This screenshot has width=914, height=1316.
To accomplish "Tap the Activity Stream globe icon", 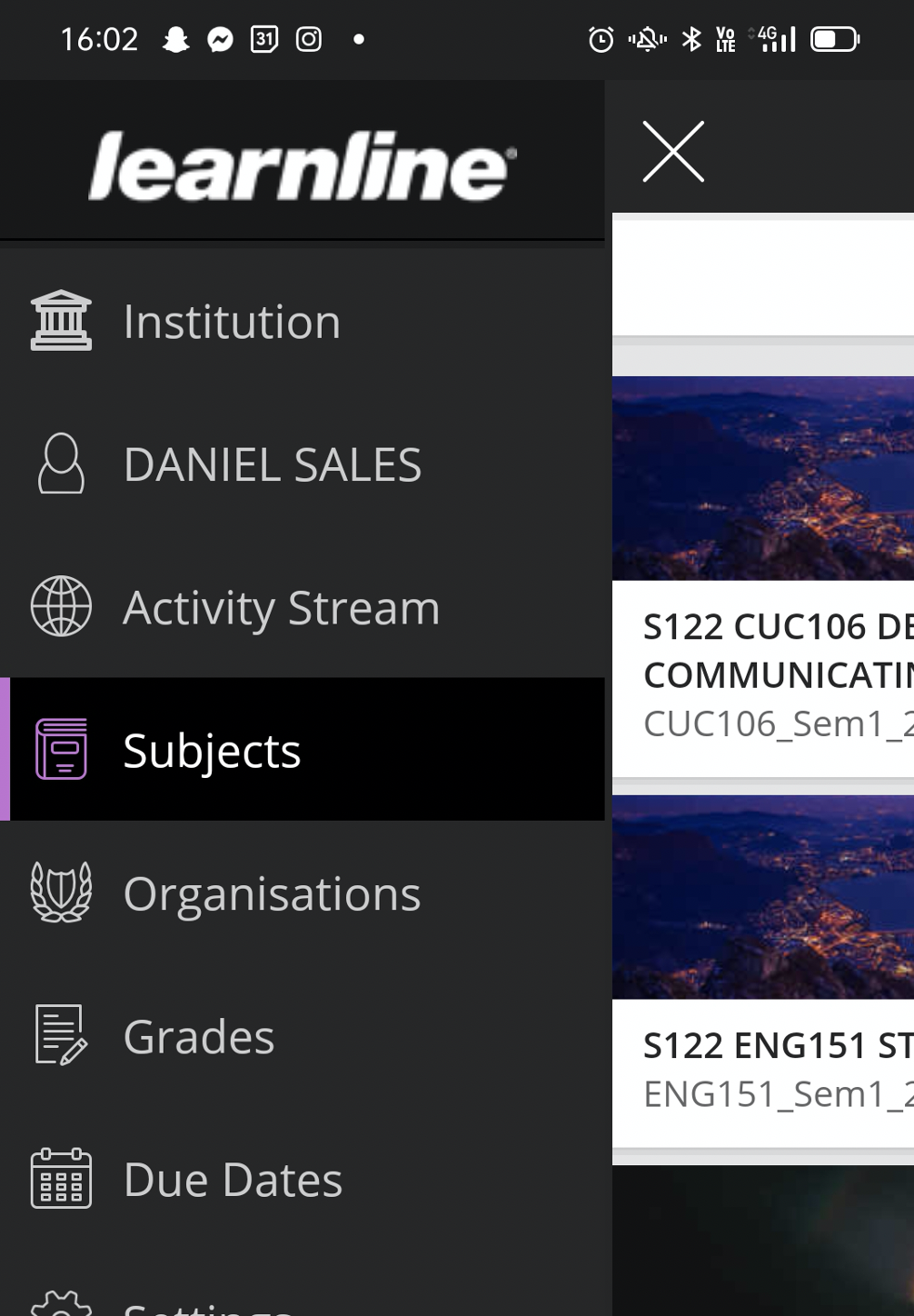I will tap(61, 606).
